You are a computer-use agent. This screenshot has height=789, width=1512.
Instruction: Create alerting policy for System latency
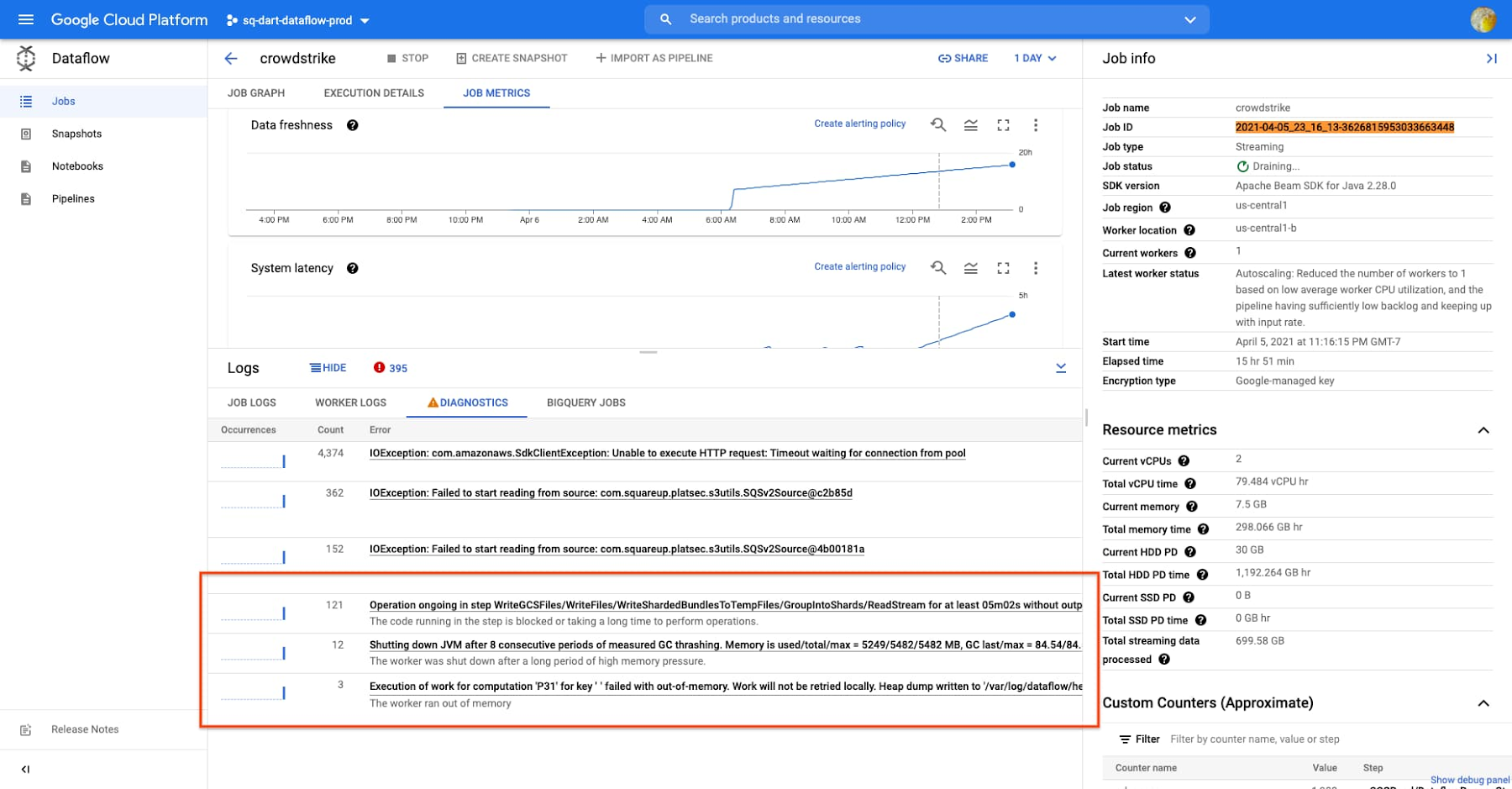coord(860,266)
